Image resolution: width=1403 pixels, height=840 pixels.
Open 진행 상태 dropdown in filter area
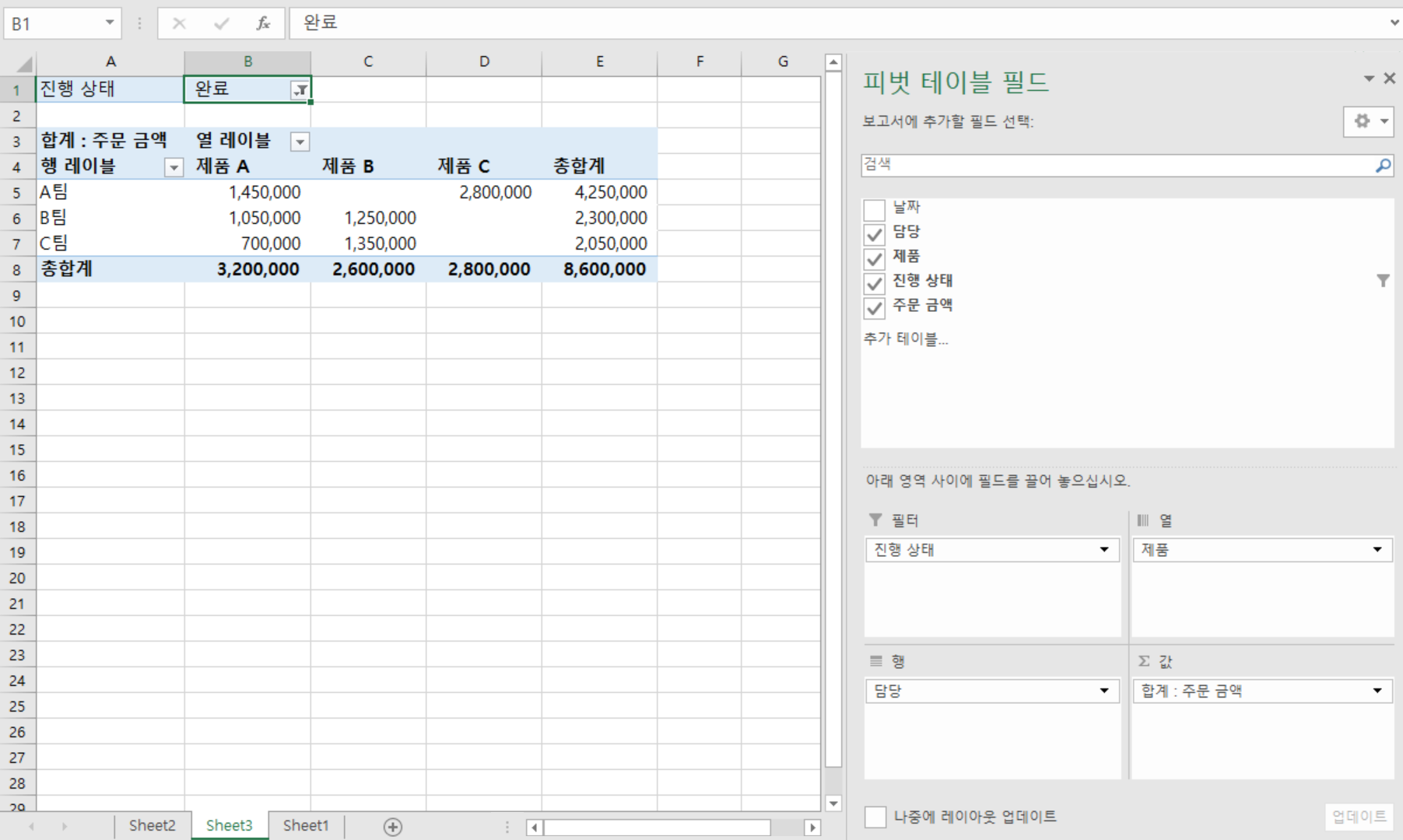pyautogui.click(x=1104, y=550)
